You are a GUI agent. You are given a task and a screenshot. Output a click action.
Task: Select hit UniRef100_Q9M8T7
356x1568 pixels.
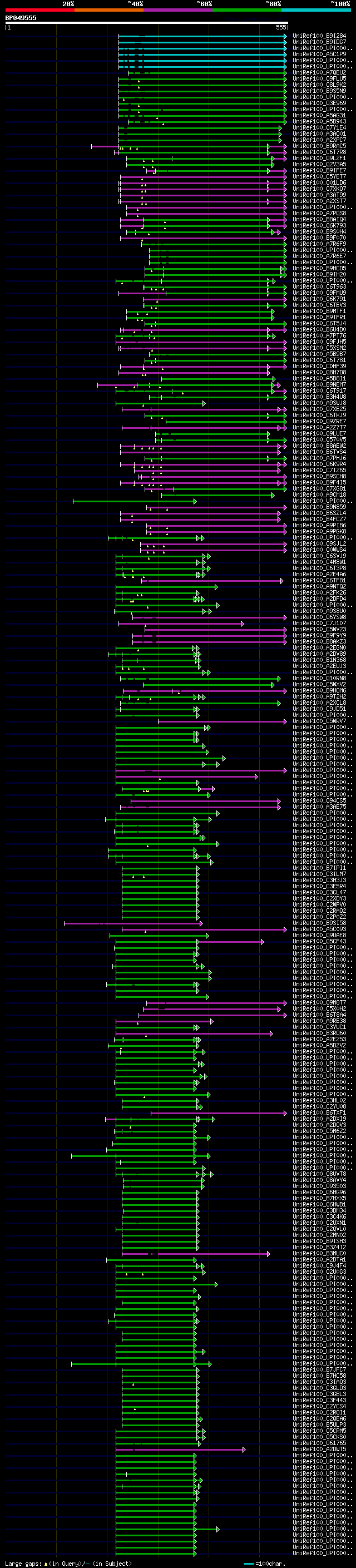(319, 1002)
